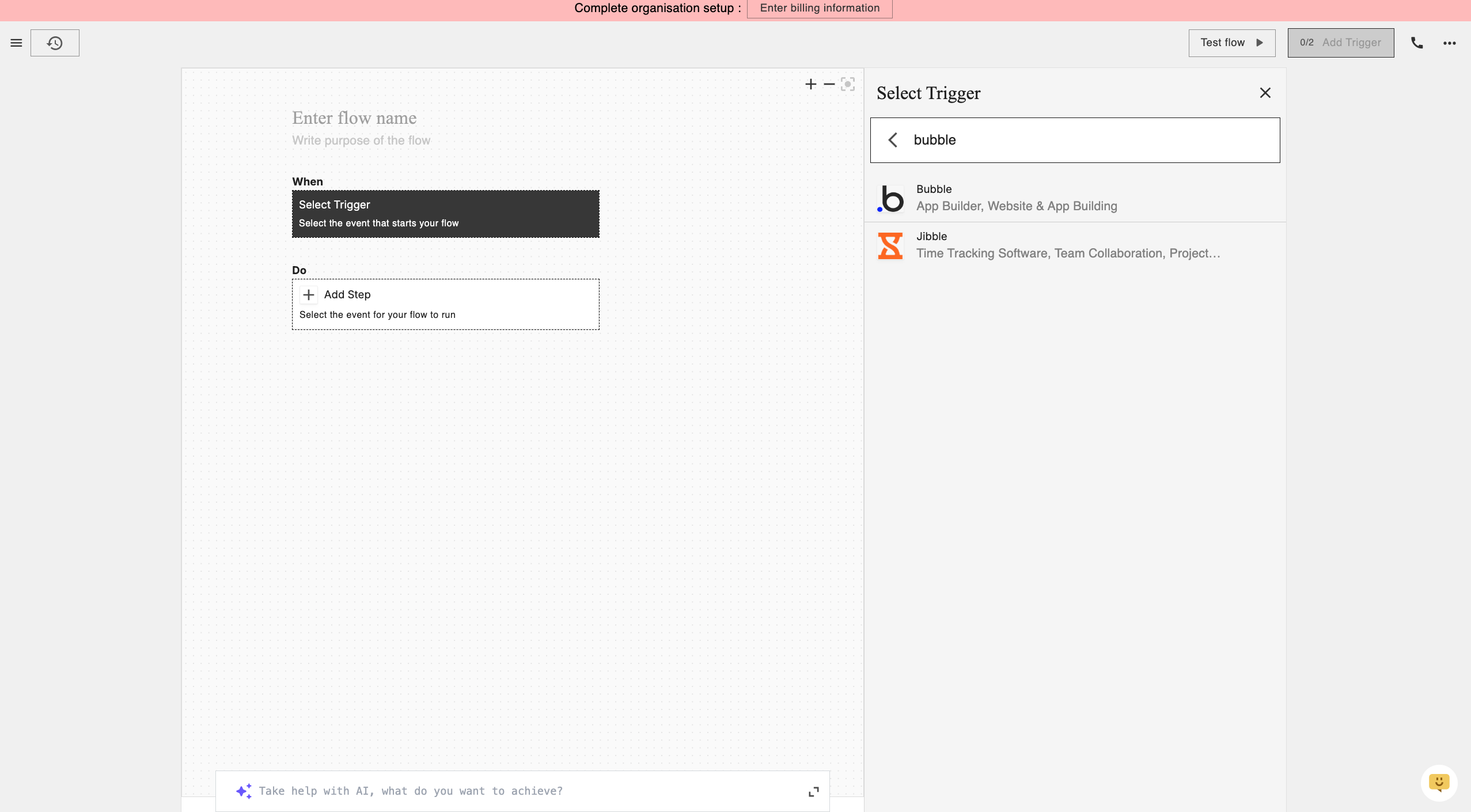Click 'Select the event that starts your flow'
This screenshot has width=1471, height=812.
(378, 223)
